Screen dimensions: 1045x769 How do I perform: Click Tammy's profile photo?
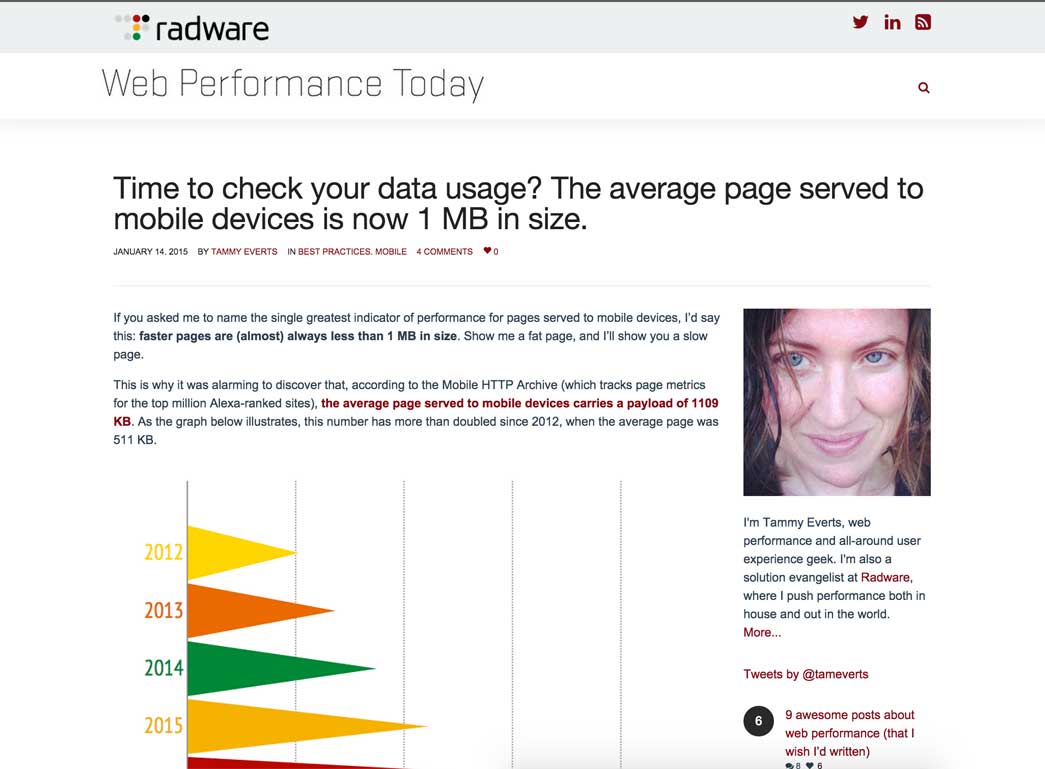point(836,401)
